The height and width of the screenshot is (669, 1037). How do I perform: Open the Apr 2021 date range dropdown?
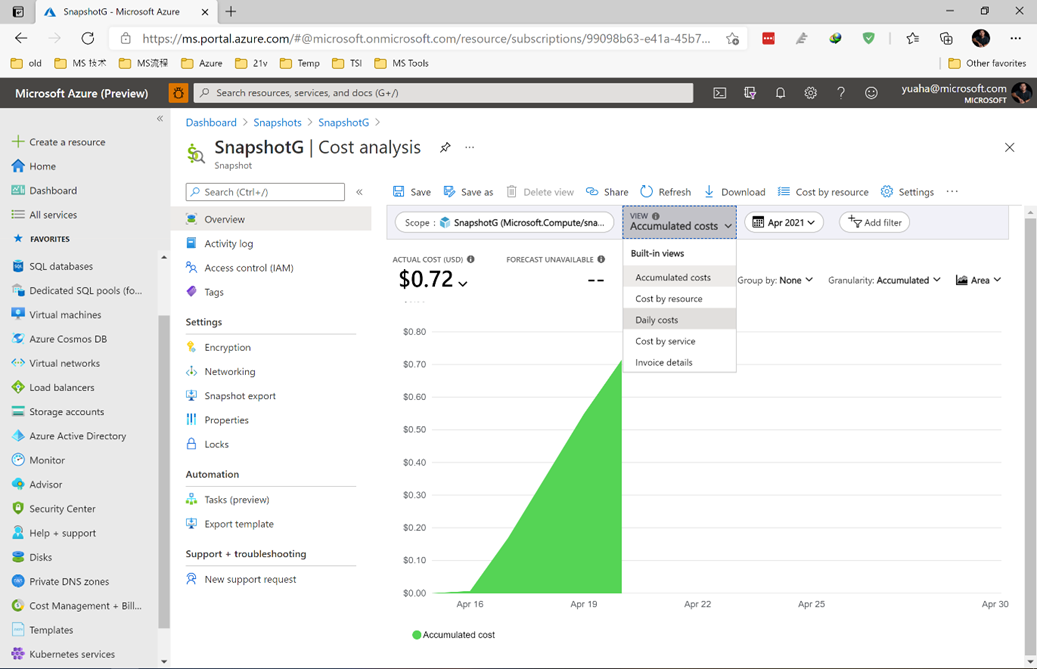click(784, 223)
